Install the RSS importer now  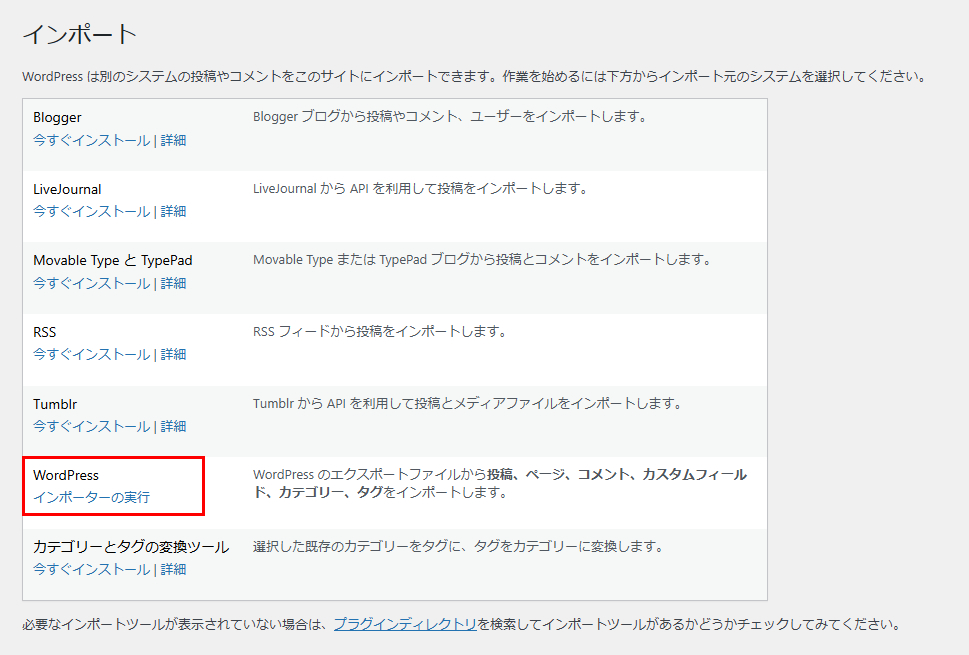pos(91,354)
